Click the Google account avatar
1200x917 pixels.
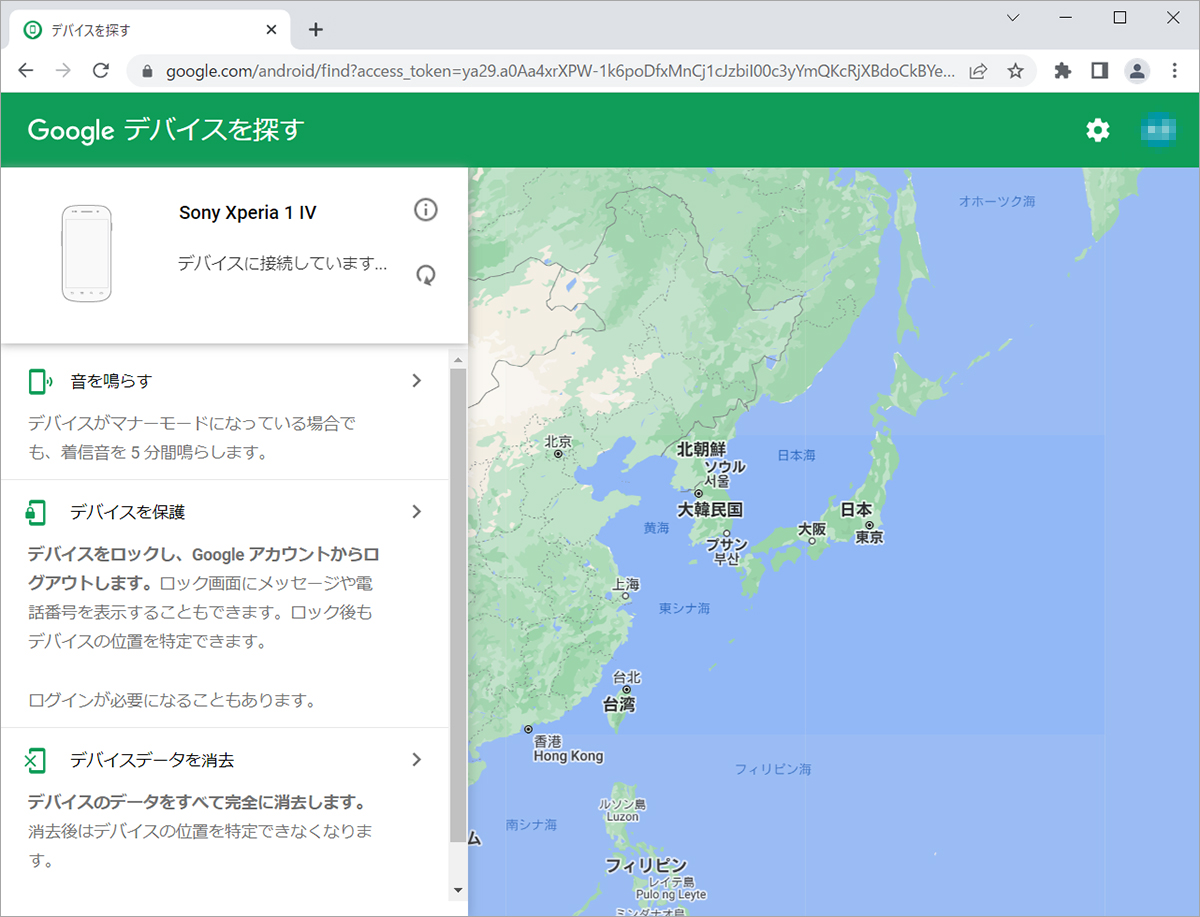[x=1158, y=130]
